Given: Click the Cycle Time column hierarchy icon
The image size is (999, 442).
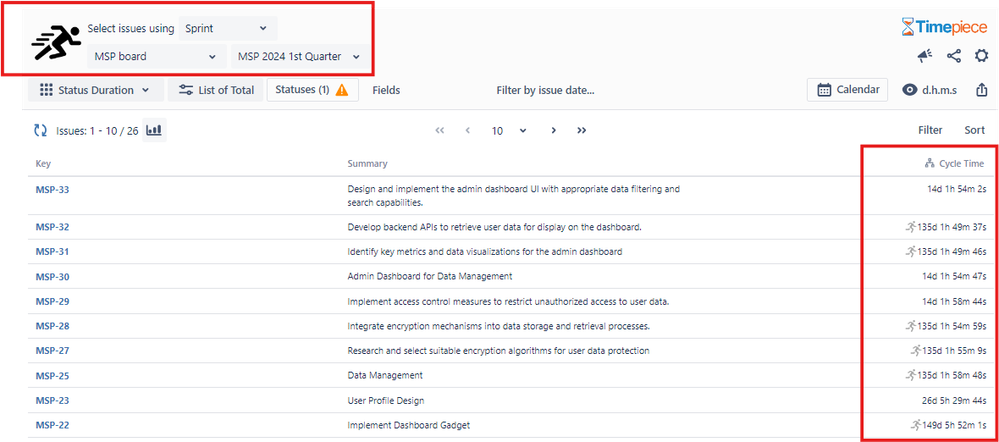Looking at the screenshot, I should tap(930, 164).
